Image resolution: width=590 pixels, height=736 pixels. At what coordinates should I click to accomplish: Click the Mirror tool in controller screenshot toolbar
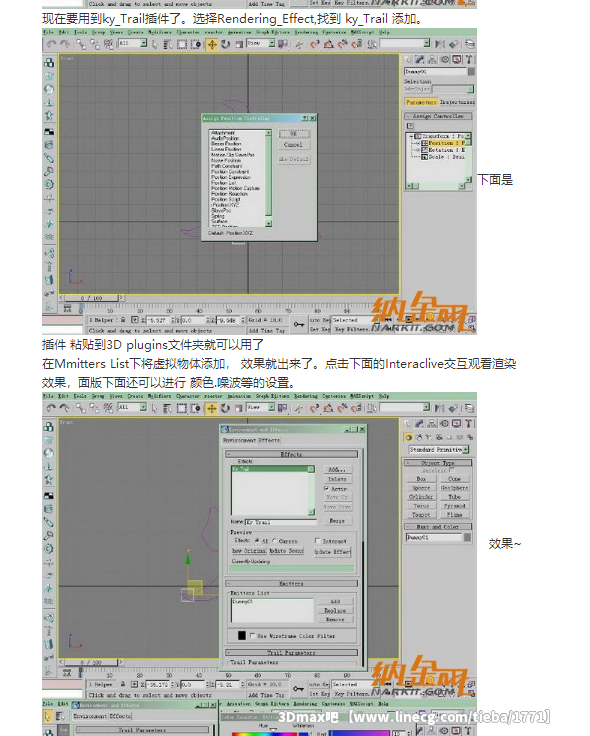tap(440, 44)
